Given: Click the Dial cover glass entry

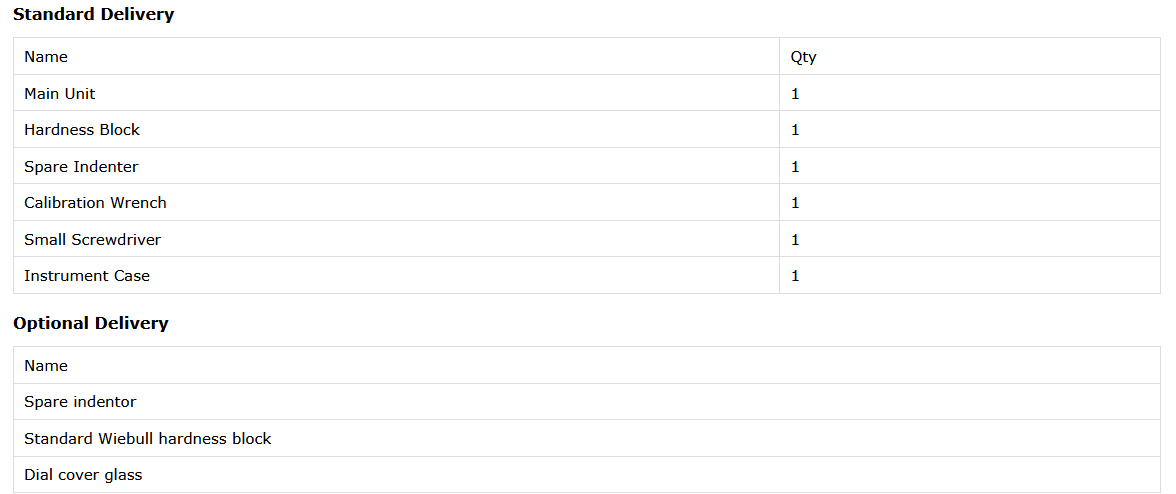Looking at the screenshot, I should [x=83, y=475].
